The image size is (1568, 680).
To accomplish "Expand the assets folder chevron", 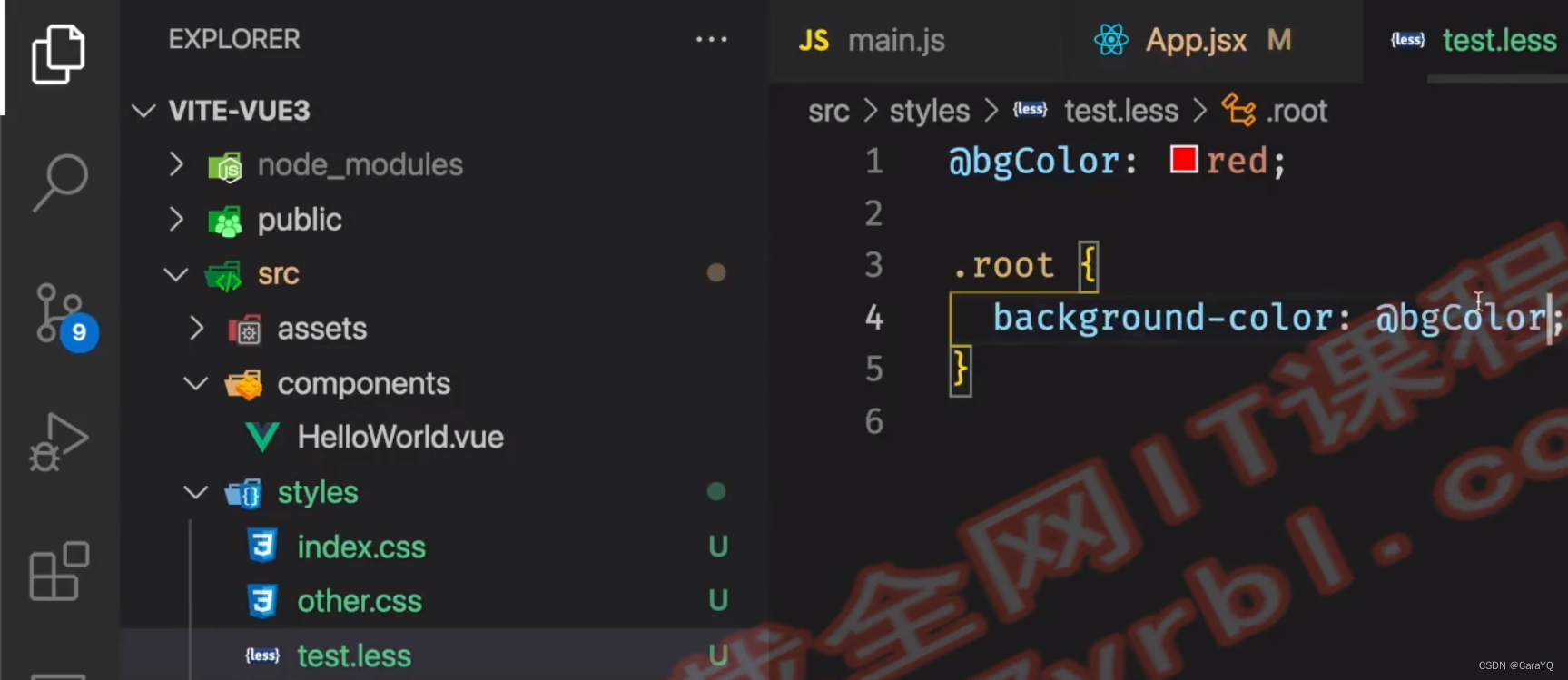I will 196,328.
